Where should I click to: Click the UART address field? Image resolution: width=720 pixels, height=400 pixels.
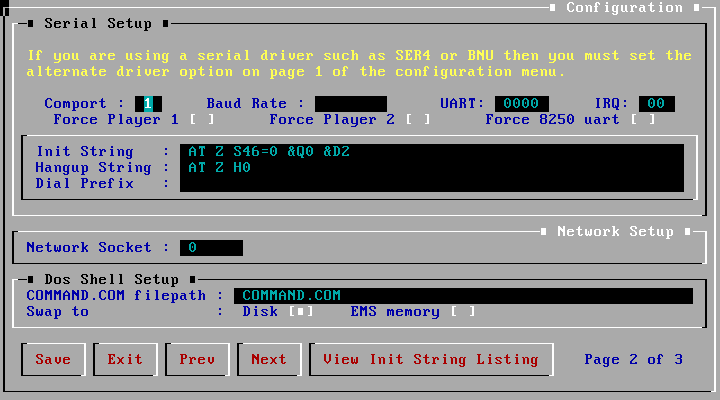click(521, 104)
